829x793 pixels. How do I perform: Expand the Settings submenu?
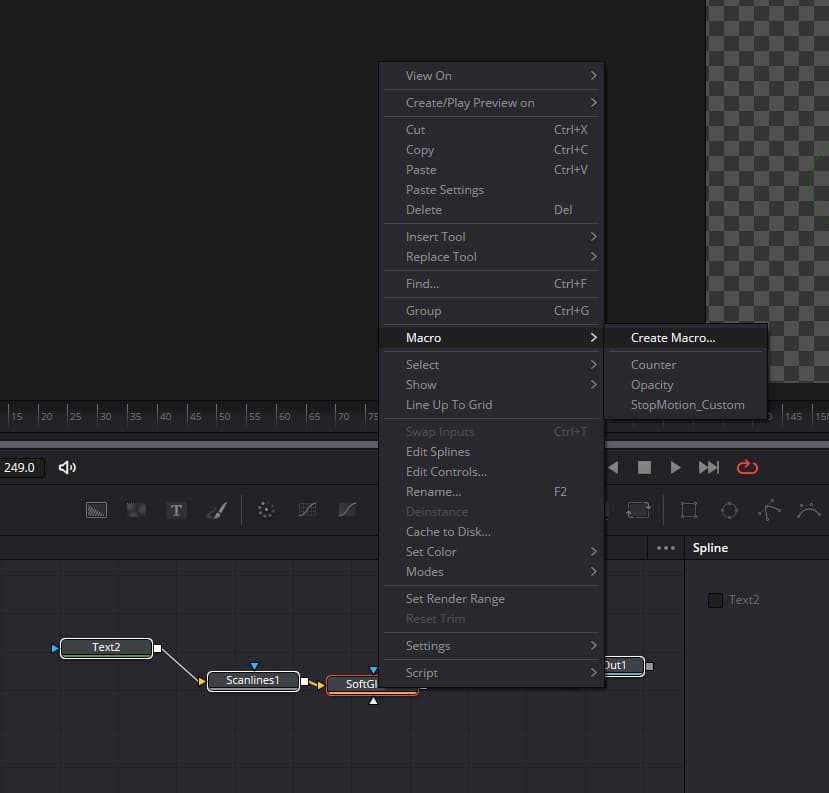pyautogui.click(x=492, y=646)
